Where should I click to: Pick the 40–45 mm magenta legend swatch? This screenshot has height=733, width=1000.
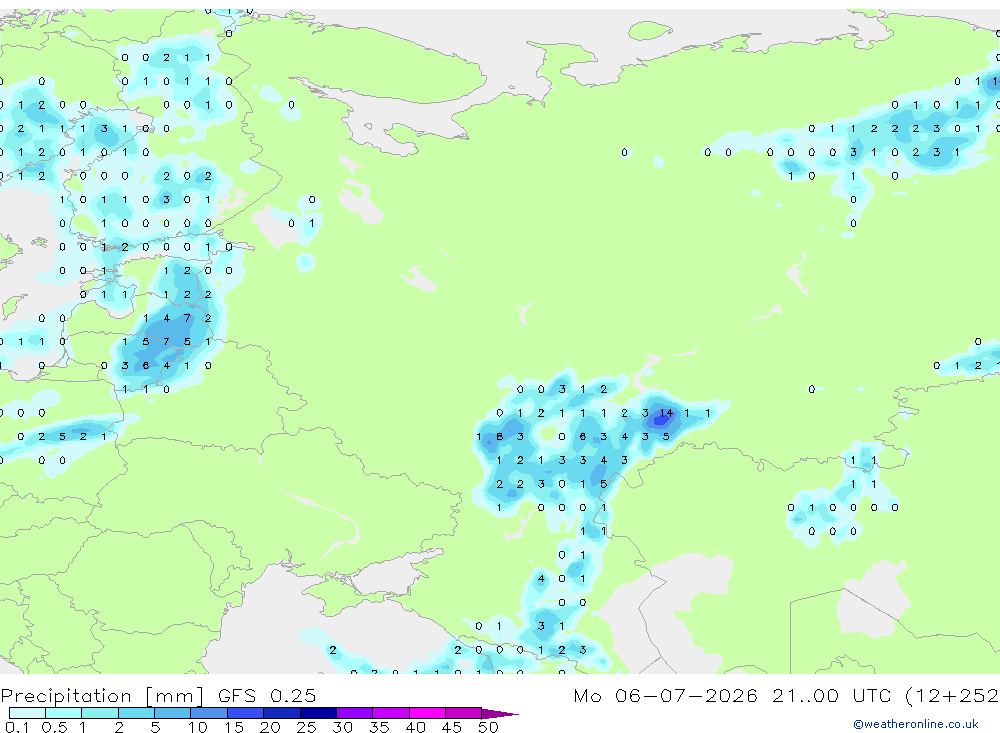(427, 713)
